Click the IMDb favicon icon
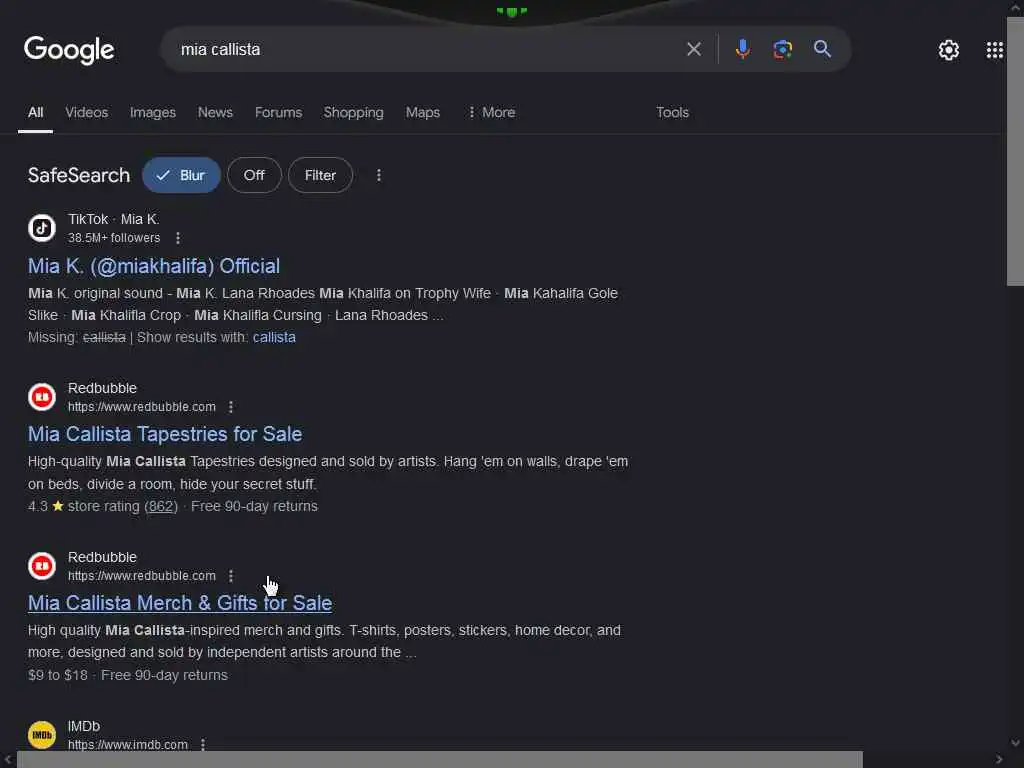The height and width of the screenshot is (768, 1024). (42, 735)
